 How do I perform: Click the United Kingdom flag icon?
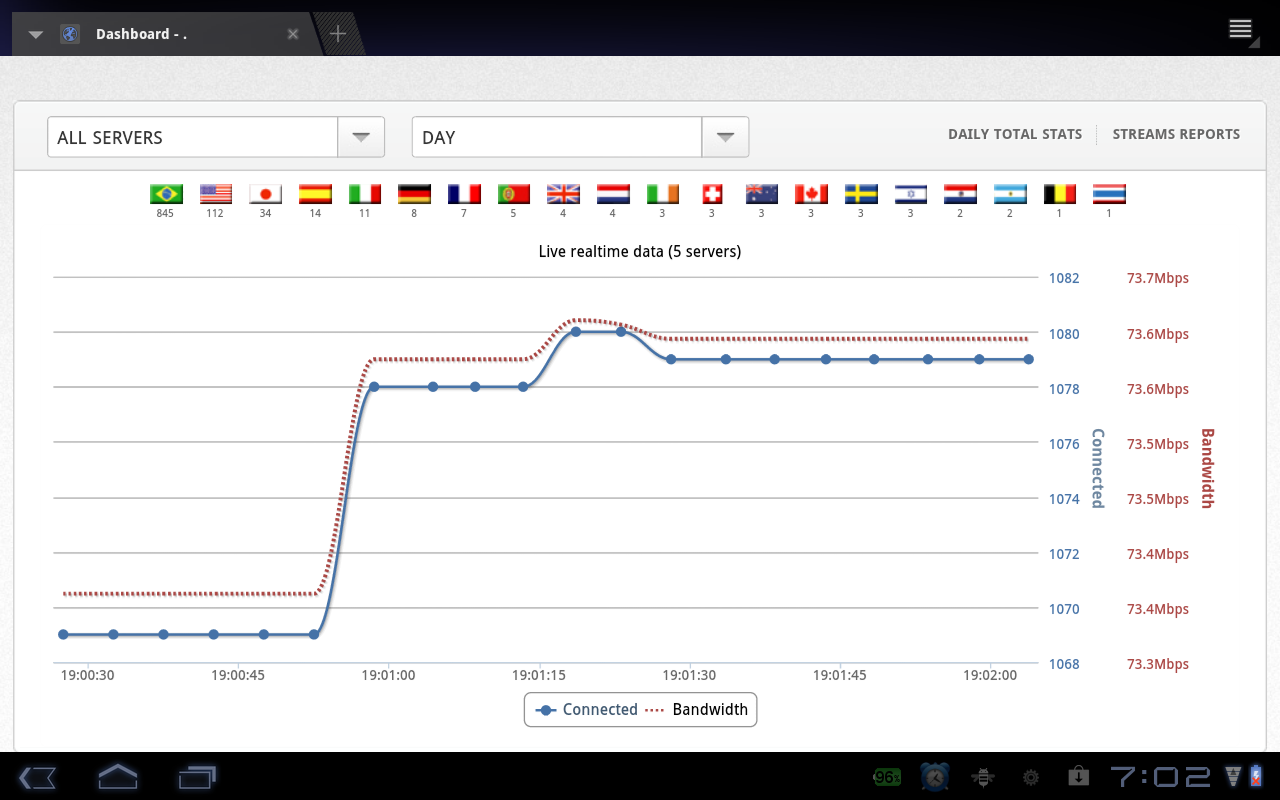click(563, 193)
